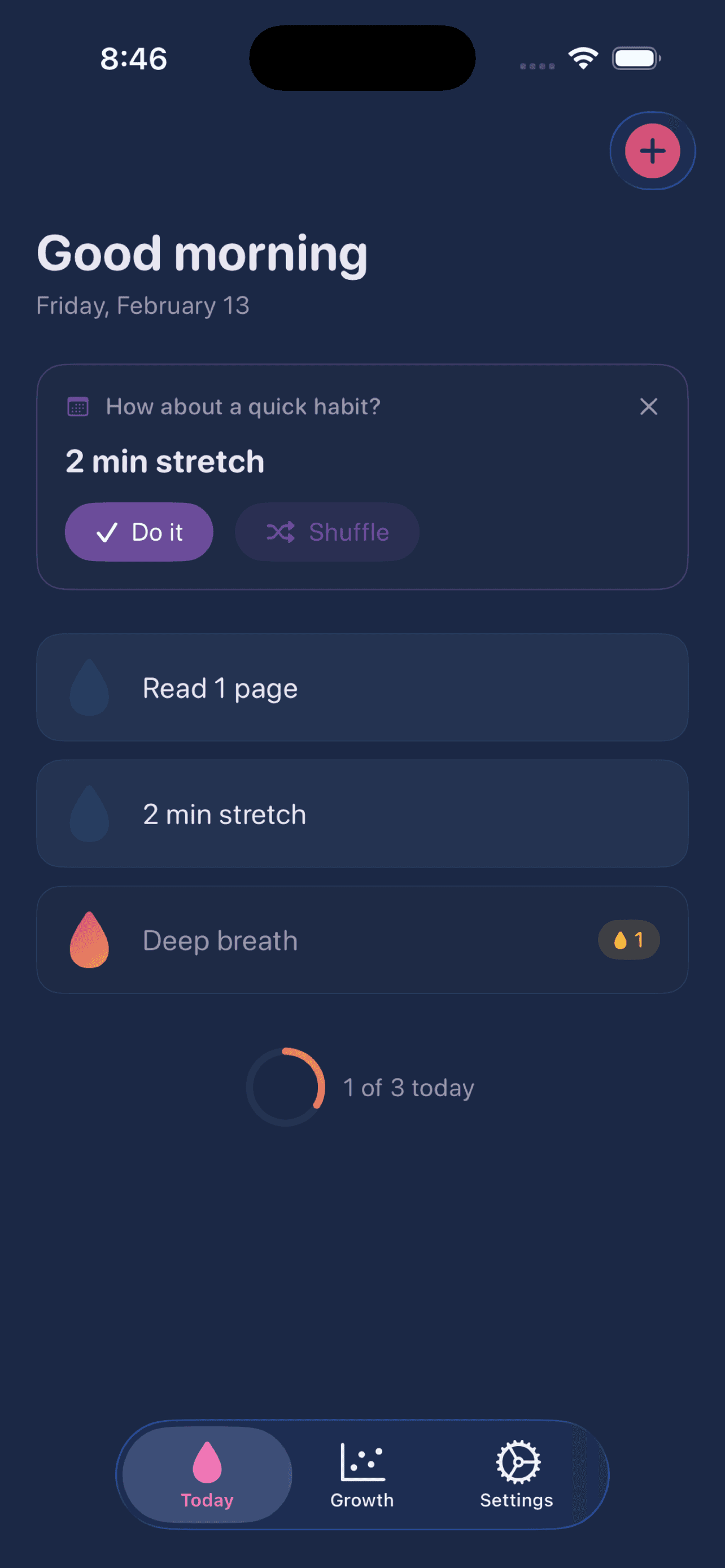Screen dimensions: 725x1568
Task: Shuffle for a different habit suggestion
Action: 327,531
